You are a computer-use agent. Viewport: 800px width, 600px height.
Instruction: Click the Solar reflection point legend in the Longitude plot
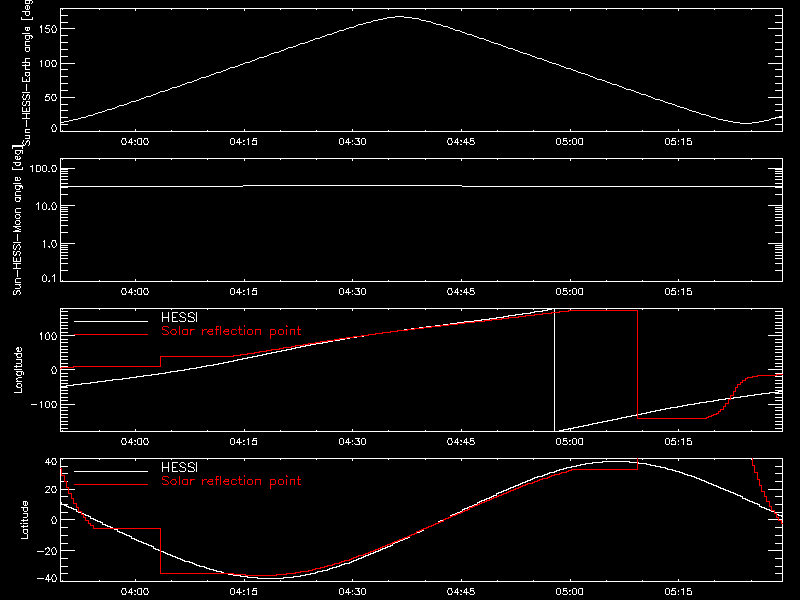pyautogui.click(x=231, y=331)
